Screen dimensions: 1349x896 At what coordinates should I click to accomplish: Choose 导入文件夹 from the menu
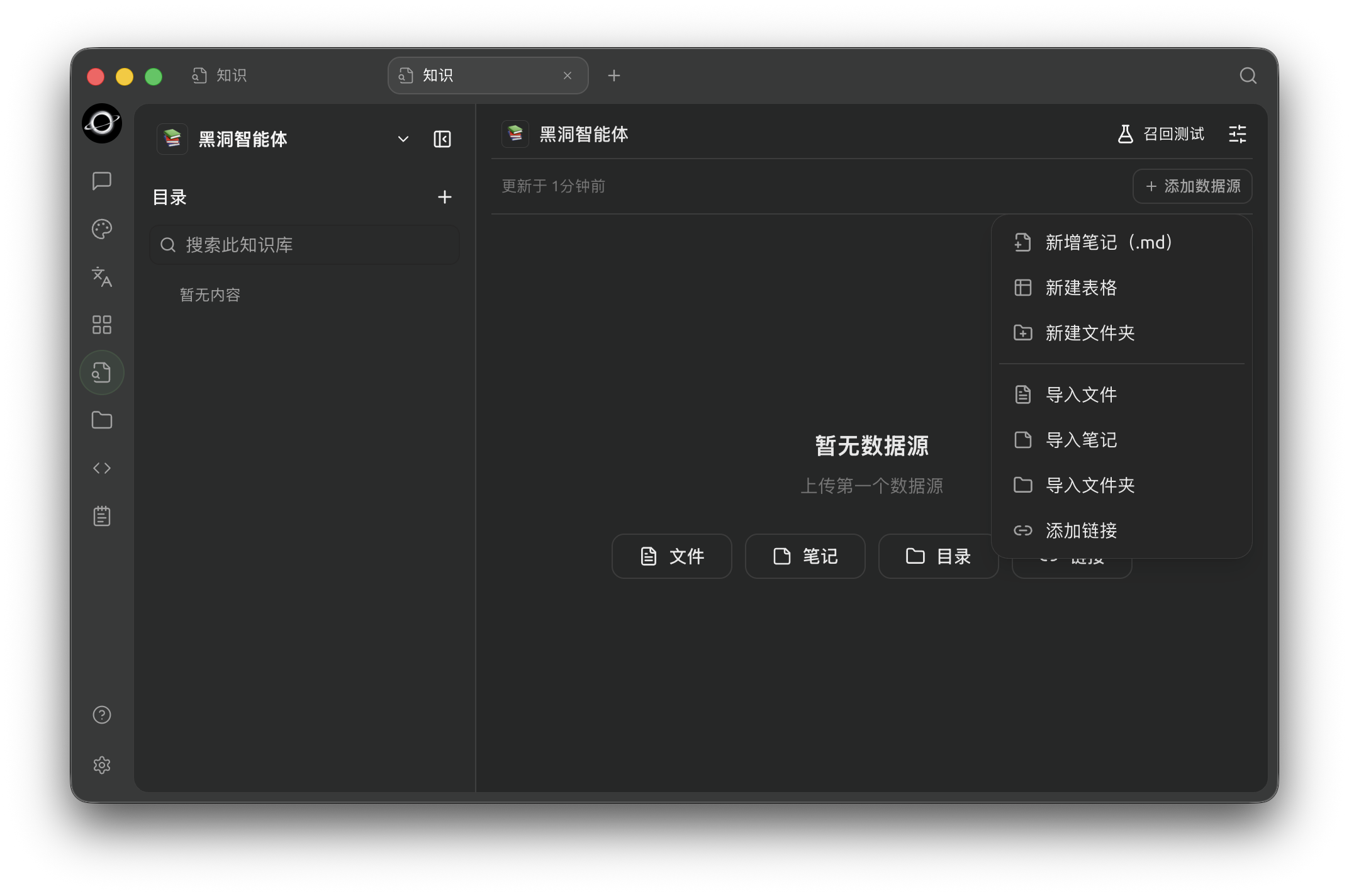pyautogui.click(x=1122, y=485)
